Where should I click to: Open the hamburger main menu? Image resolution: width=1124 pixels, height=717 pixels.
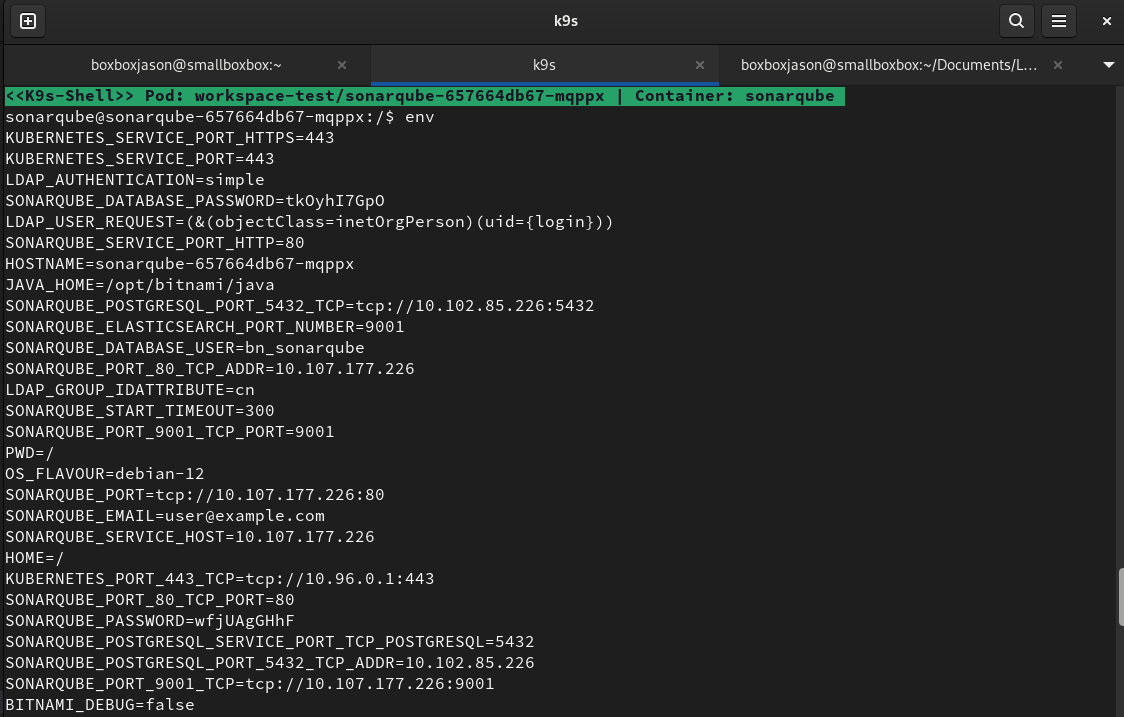coord(1059,21)
